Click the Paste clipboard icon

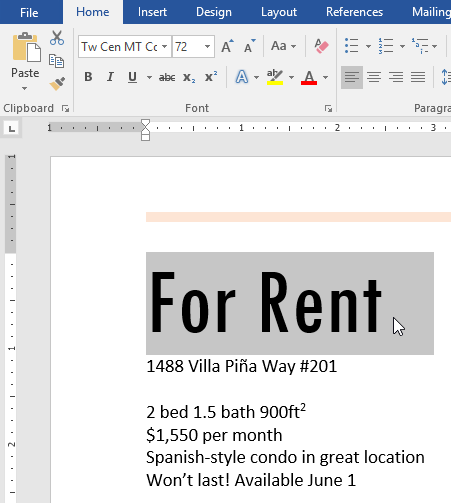point(27,47)
